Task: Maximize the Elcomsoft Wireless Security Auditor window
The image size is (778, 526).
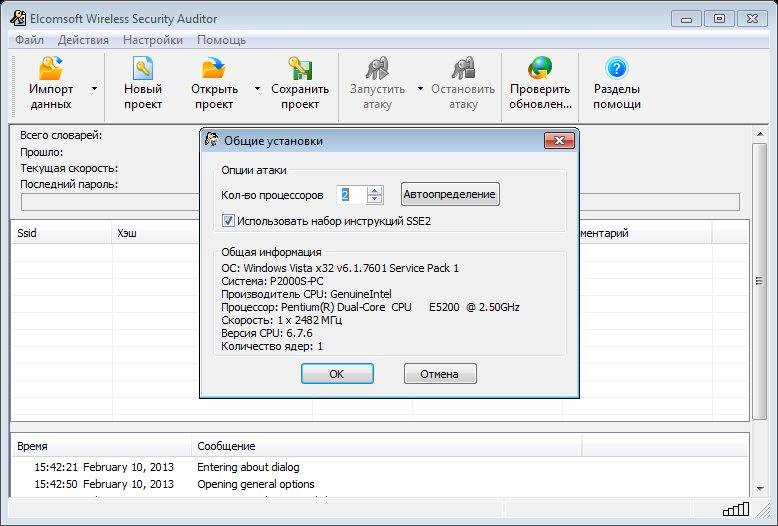Action: [x=719, y=19]
